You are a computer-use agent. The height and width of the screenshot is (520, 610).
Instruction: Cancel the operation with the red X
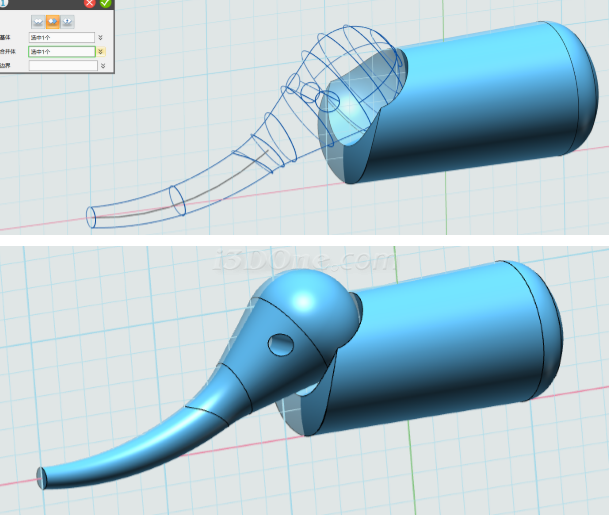90,3
